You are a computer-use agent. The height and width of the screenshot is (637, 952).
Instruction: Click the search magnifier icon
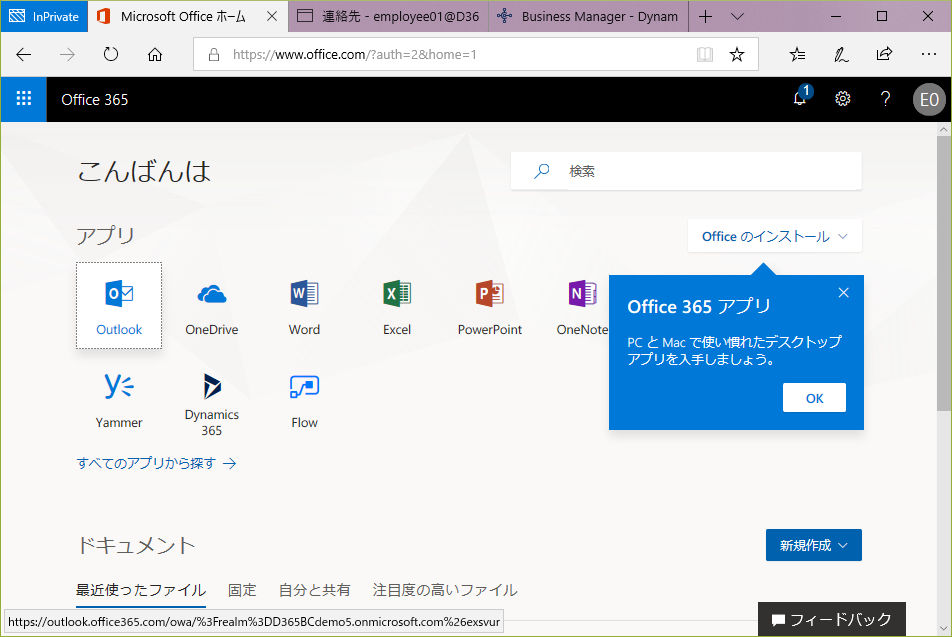(x=542, y=171)
